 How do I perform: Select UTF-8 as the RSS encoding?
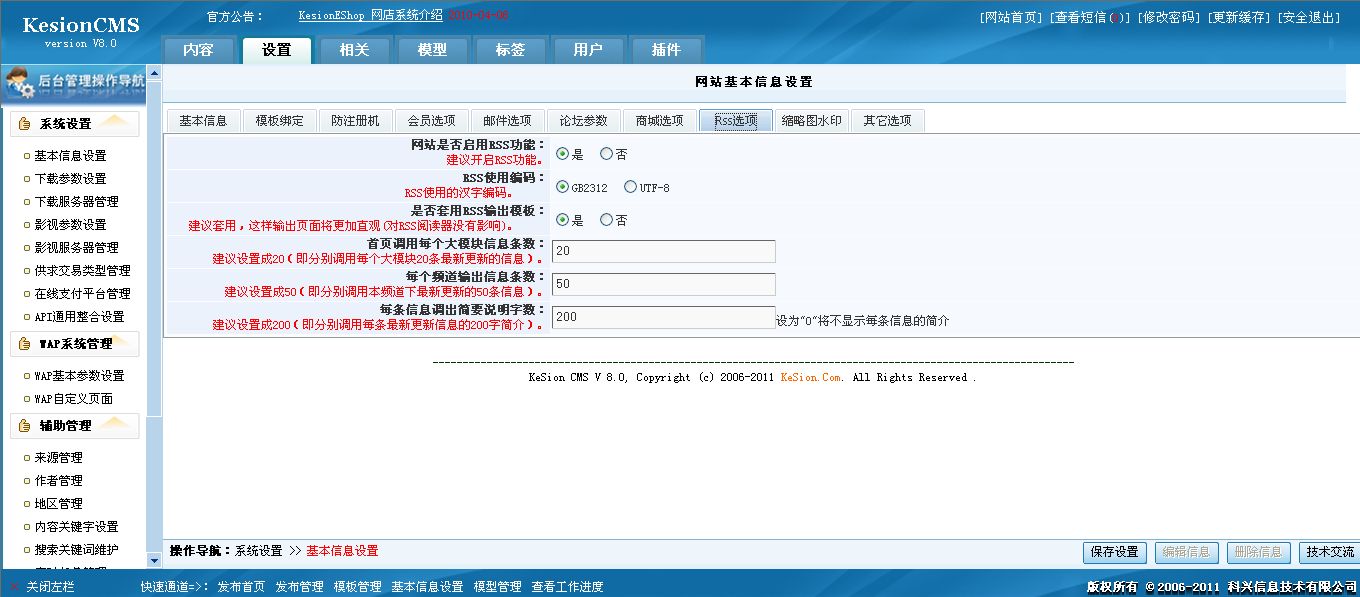pos(631,186)
